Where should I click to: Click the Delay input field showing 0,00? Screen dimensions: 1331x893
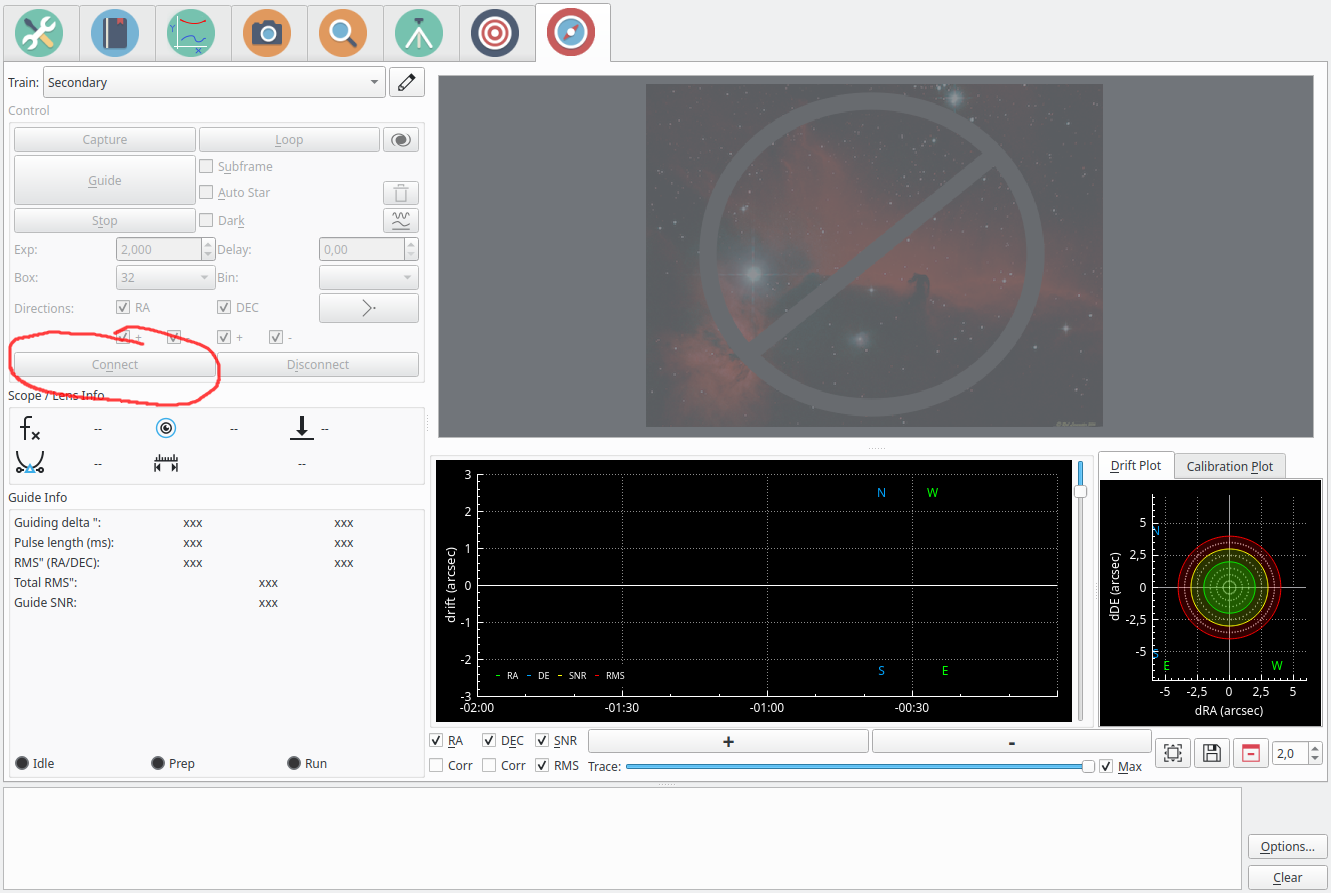pyautogui.click(x=361, y=250)
